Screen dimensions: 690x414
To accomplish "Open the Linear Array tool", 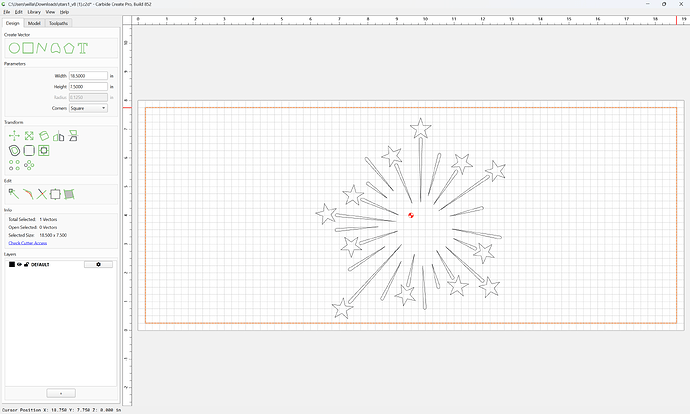I will pyautogui.click(x=15, y=165).
